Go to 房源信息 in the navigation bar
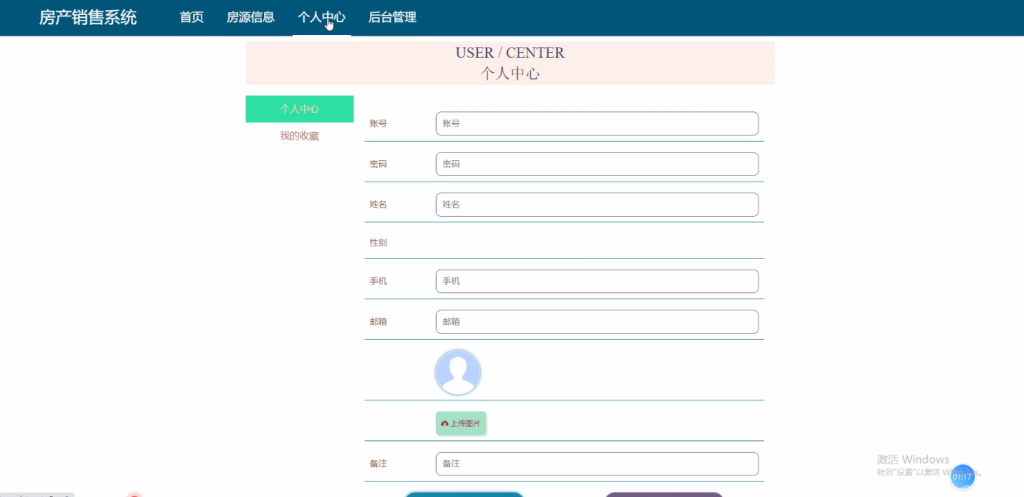 (x=250, y=17)
